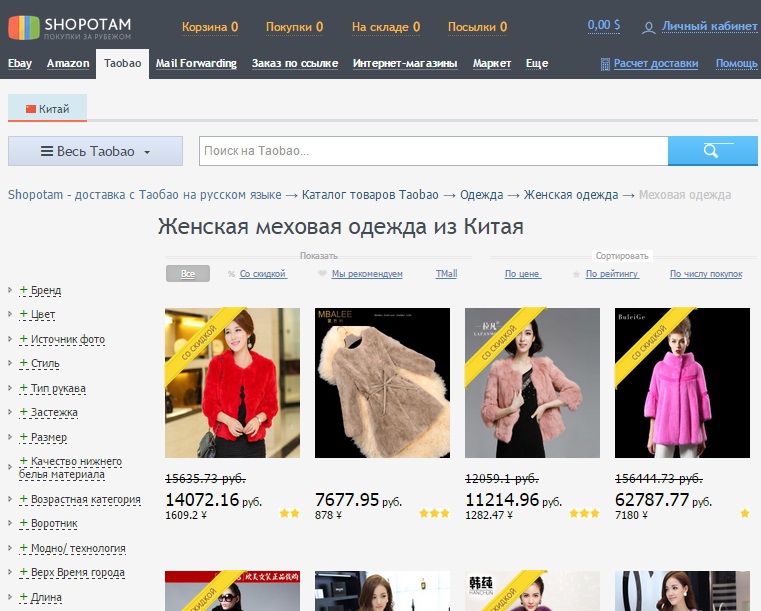Click the rating stars of the 14072.16 руб. item
Viewport: 761px width, 611px height.
(x=289, y=513)
